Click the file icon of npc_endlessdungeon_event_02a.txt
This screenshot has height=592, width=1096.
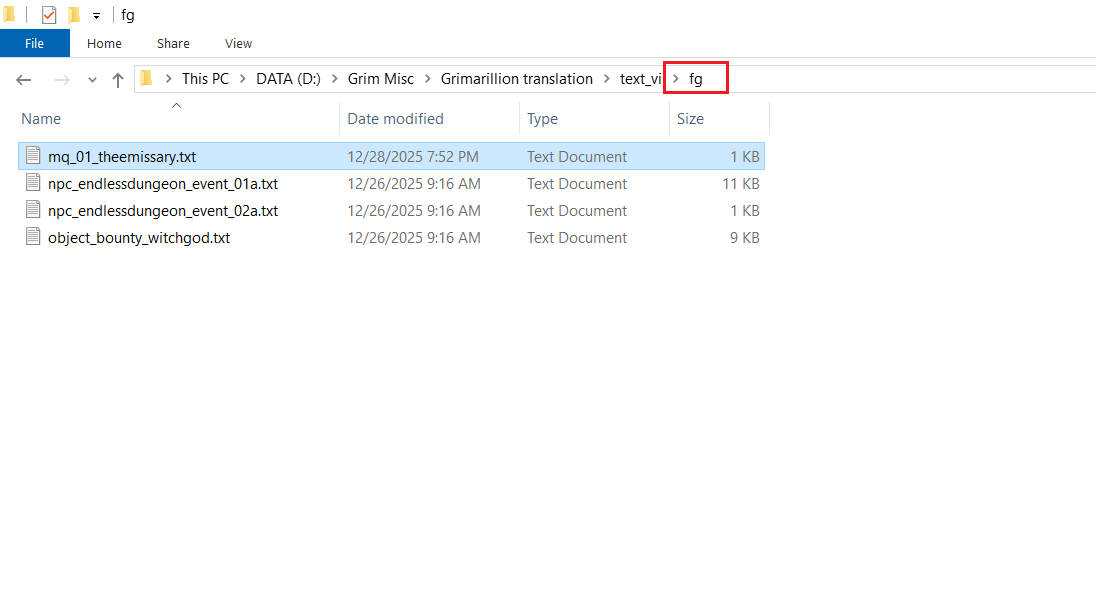tap(33, 211)
